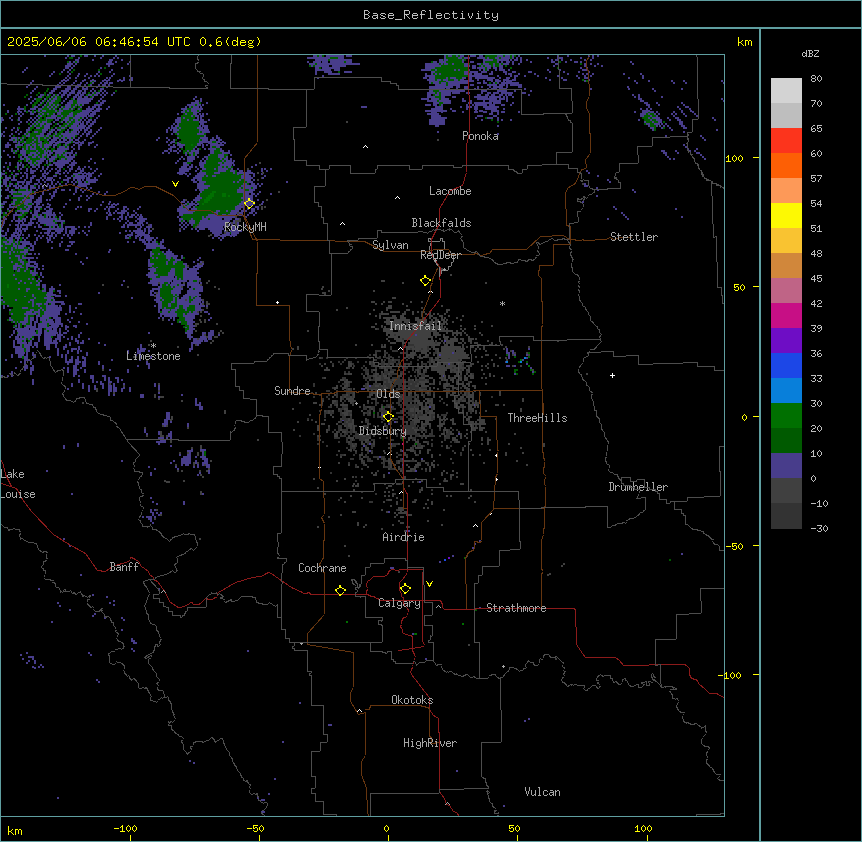
Task: Select the Olds label
Action: click(x=388, y=394)
